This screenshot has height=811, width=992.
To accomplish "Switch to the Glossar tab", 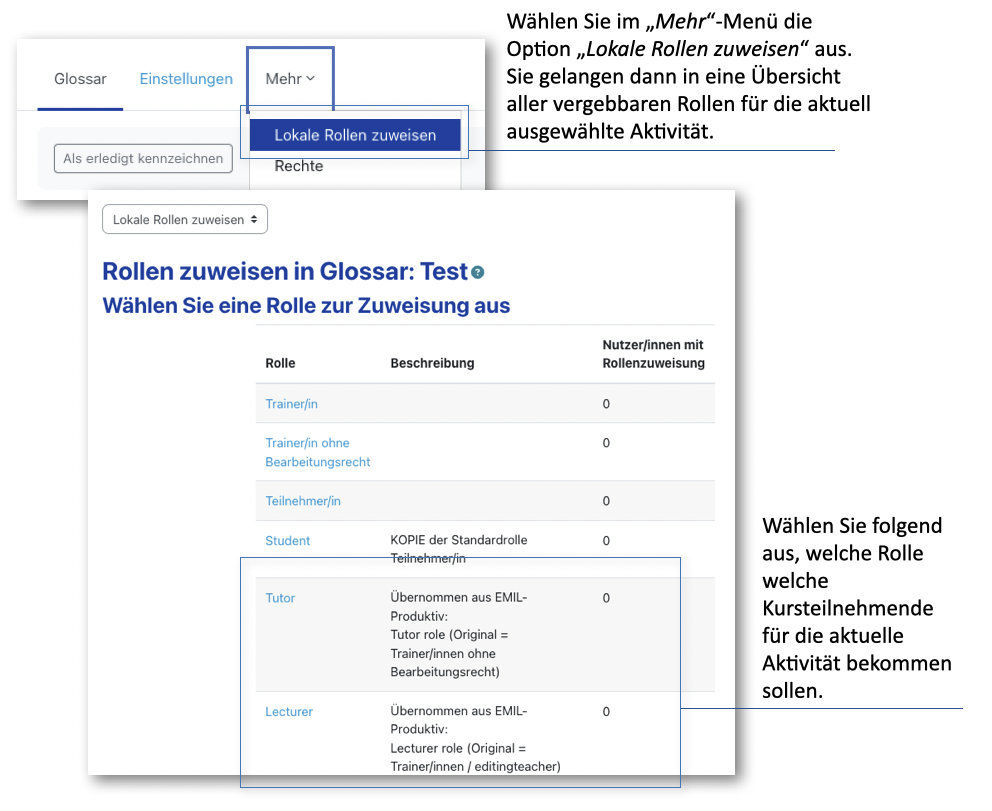I will (x=80, y=79).
